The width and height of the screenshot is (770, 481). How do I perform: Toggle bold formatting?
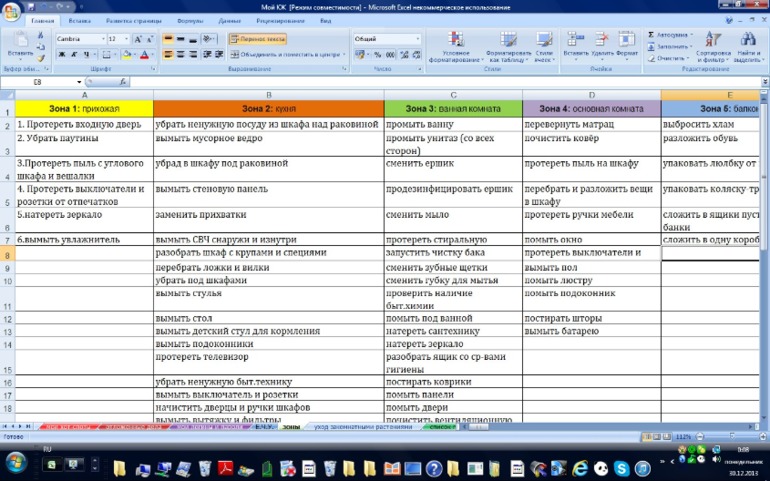click(x=61, y=55)
